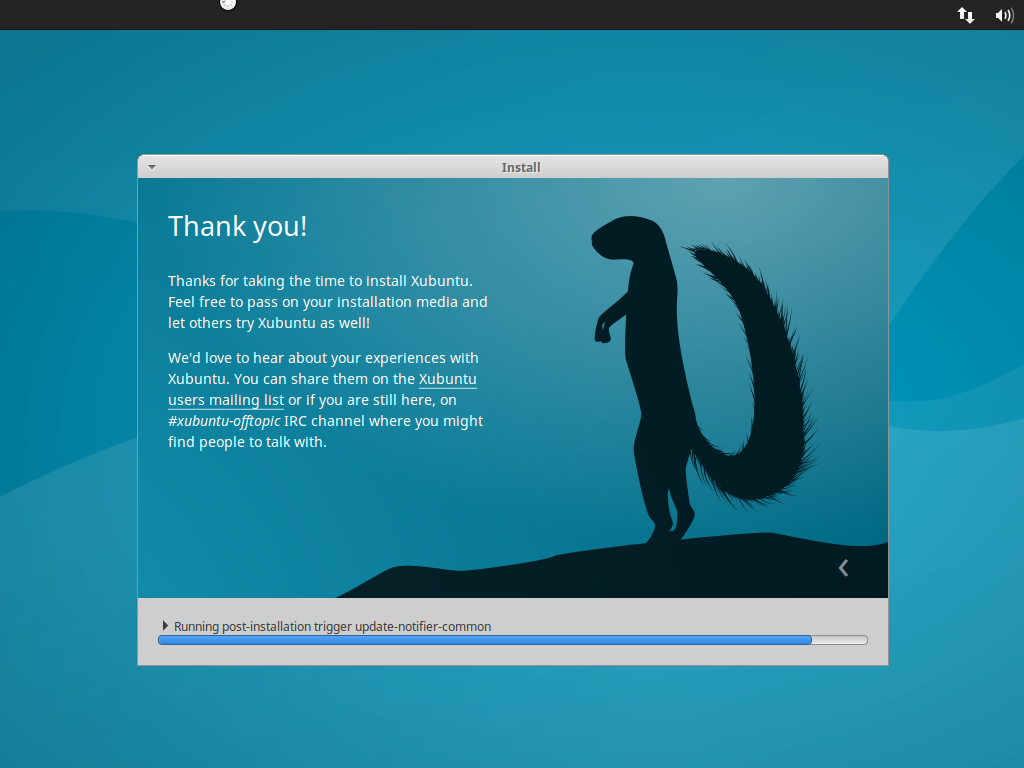
Task: Click the 'Thanks for taking the time' paragraph
Action: 328,302
